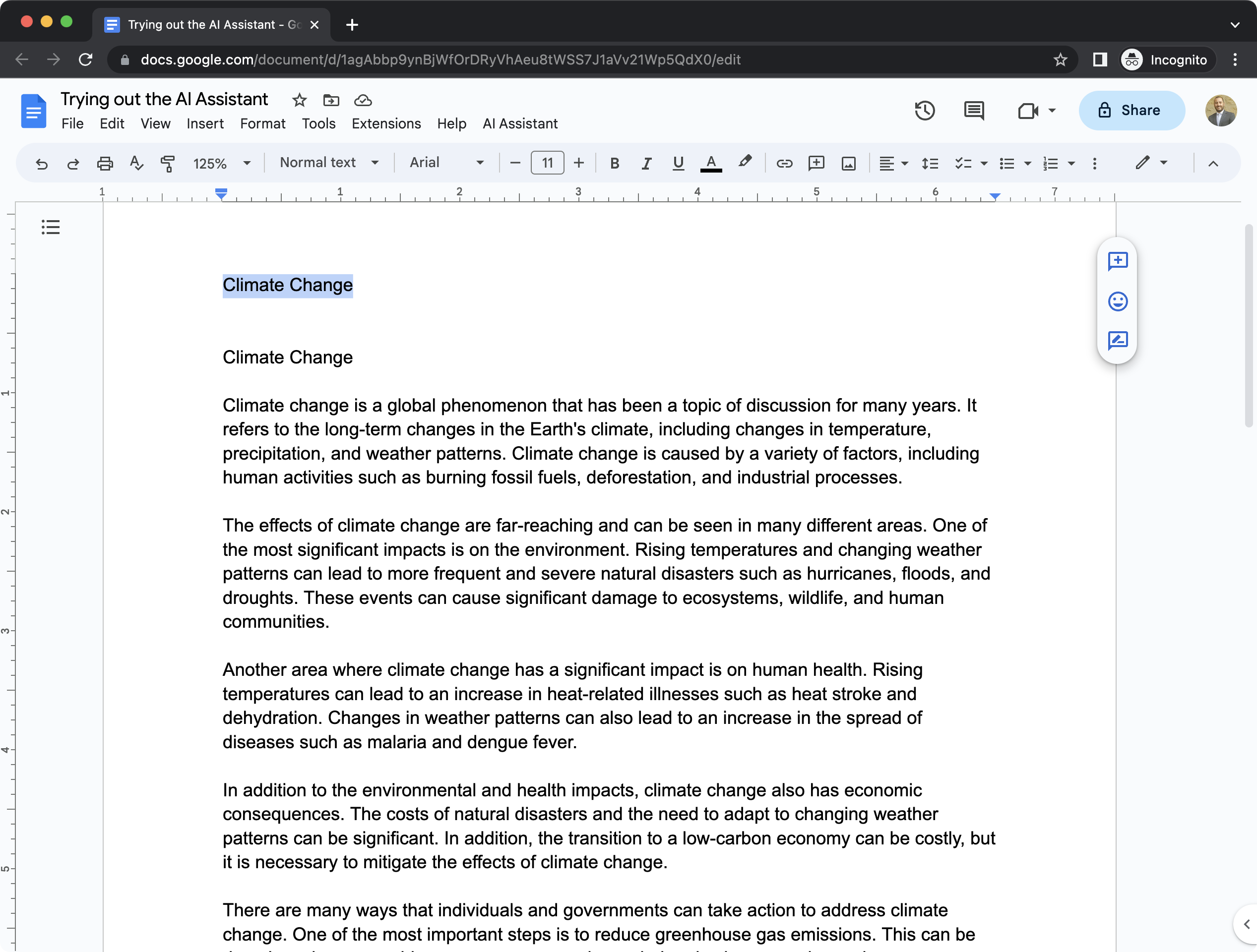Go to Docs home via the blue logo
This screenshot has height=952, width=1257.
tap(34, 111)
